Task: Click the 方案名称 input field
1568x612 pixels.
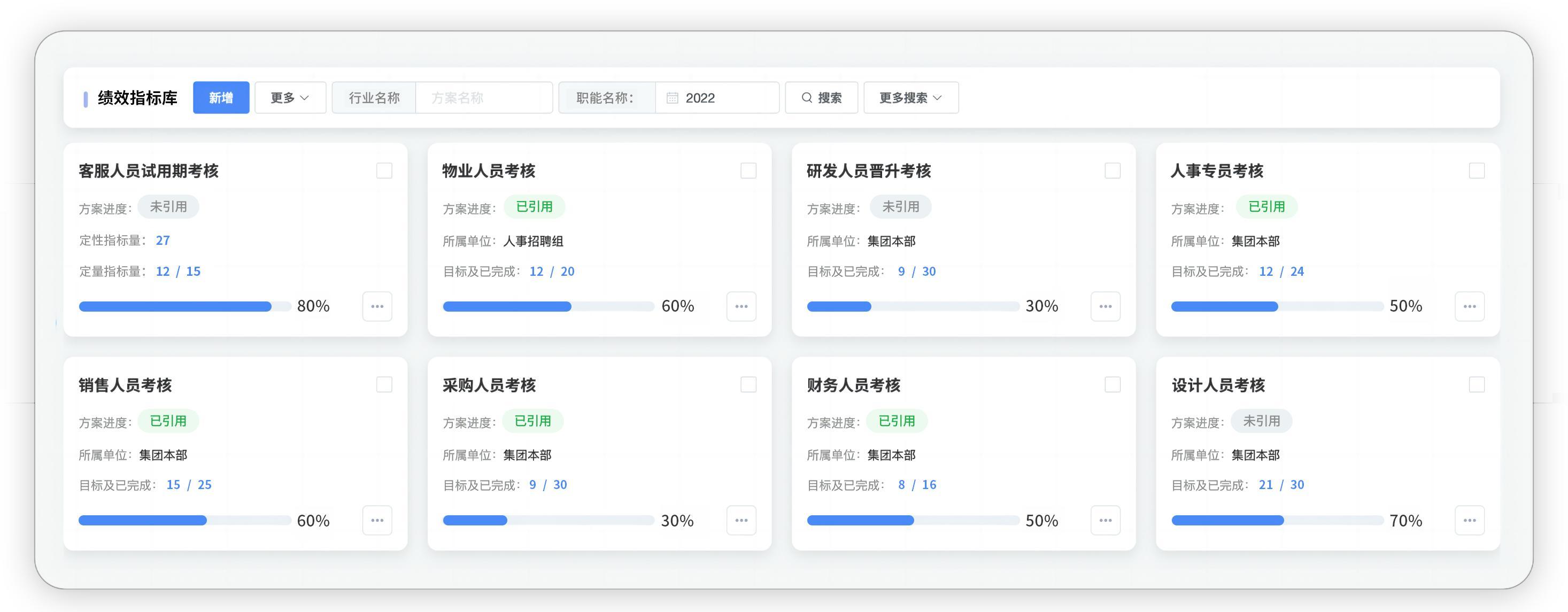Action: tap(483, 98)
